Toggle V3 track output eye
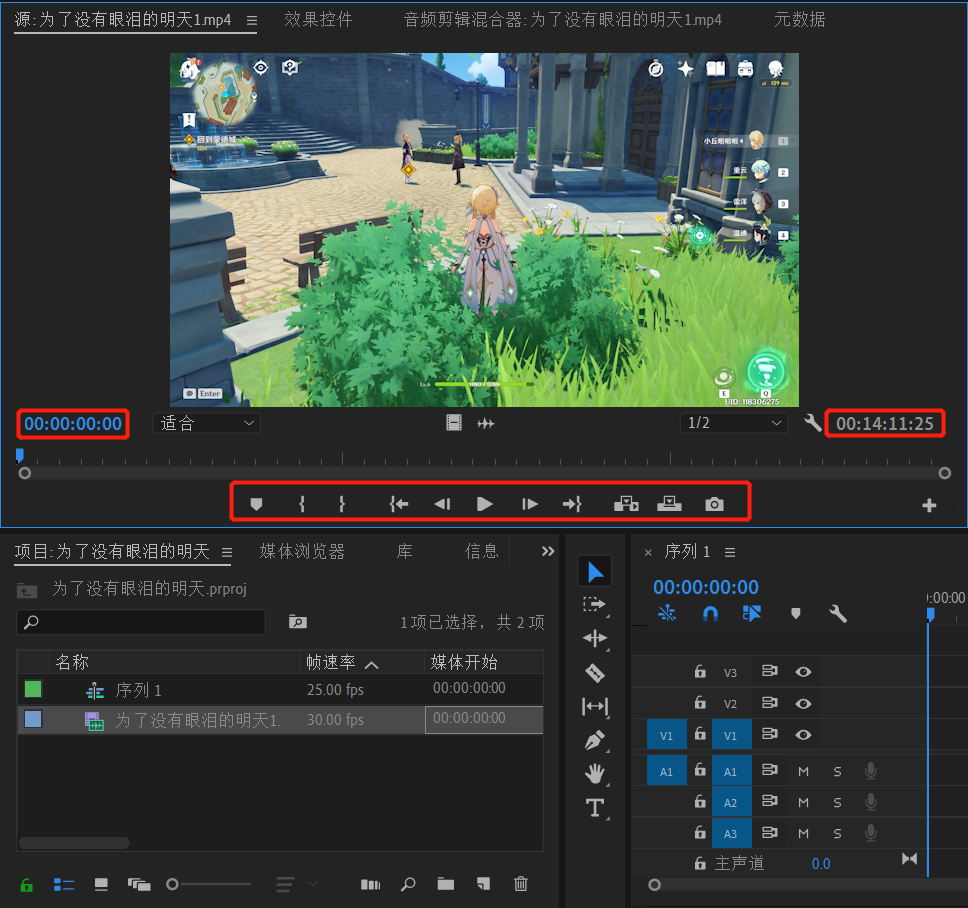The image size is (968, 908). point(803,672)
